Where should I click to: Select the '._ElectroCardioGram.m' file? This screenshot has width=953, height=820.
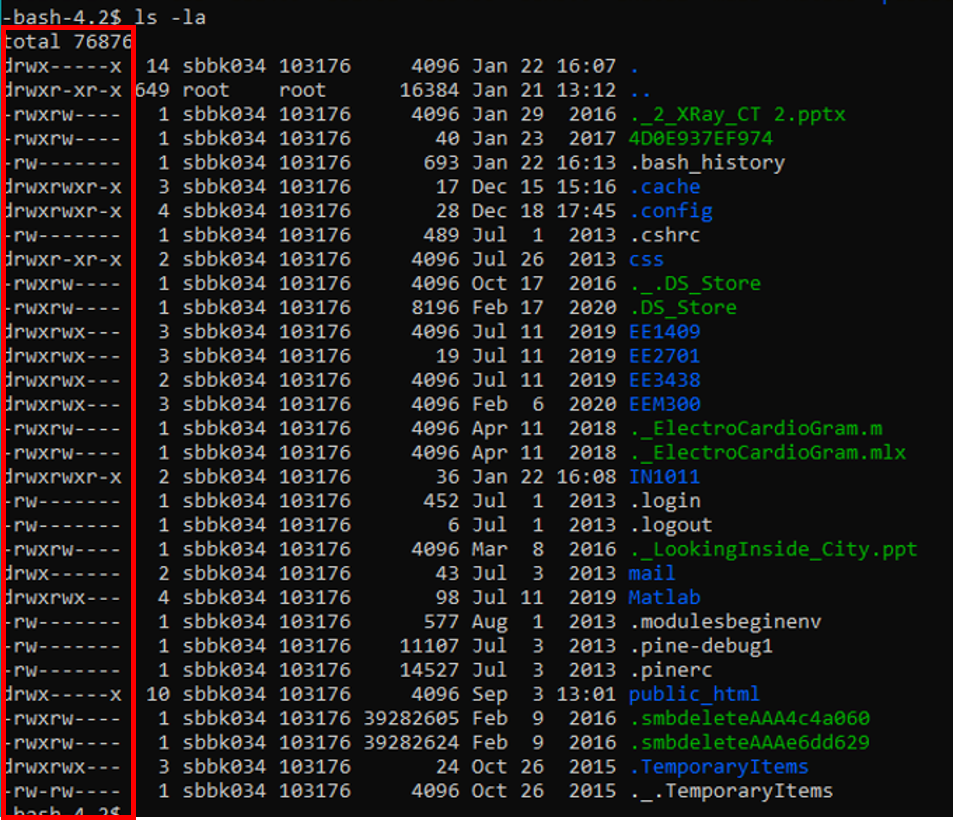point(755,429)
